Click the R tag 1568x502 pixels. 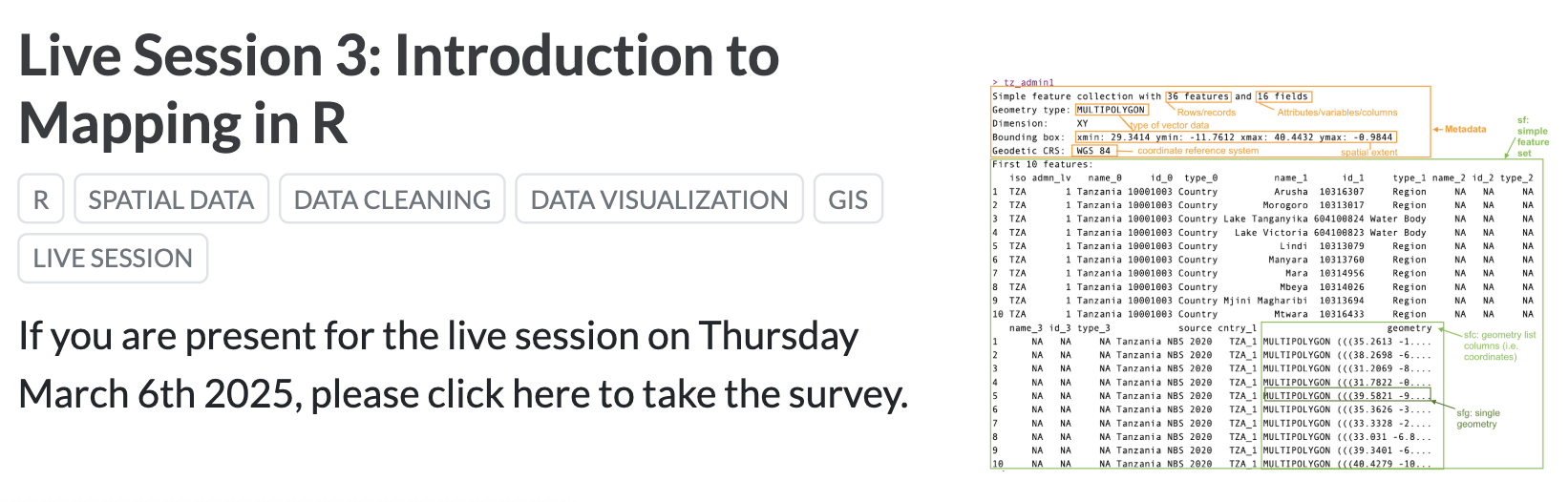pyautogui.click(x=41, y=199)
